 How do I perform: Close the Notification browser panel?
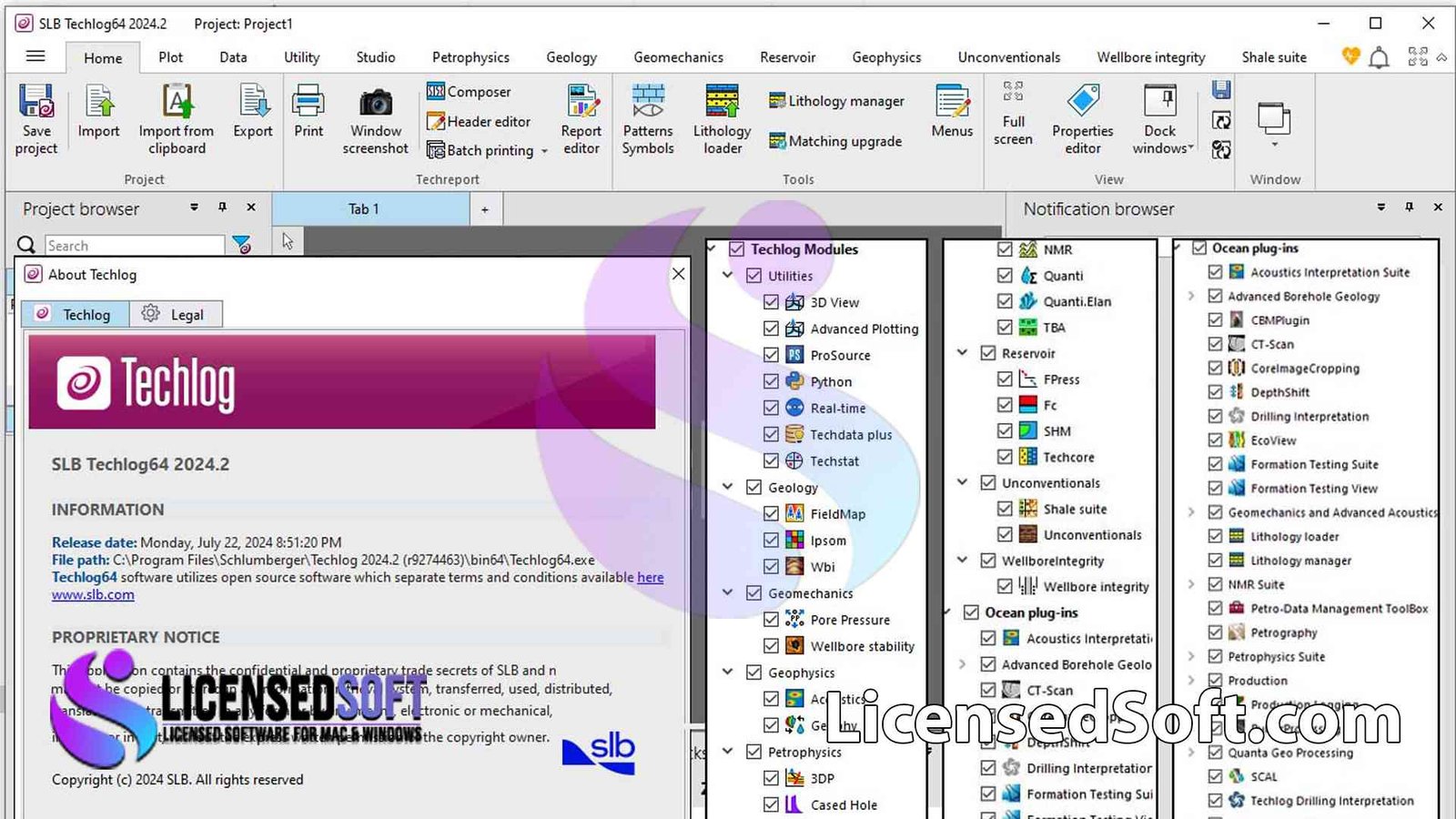point(1438,207)
